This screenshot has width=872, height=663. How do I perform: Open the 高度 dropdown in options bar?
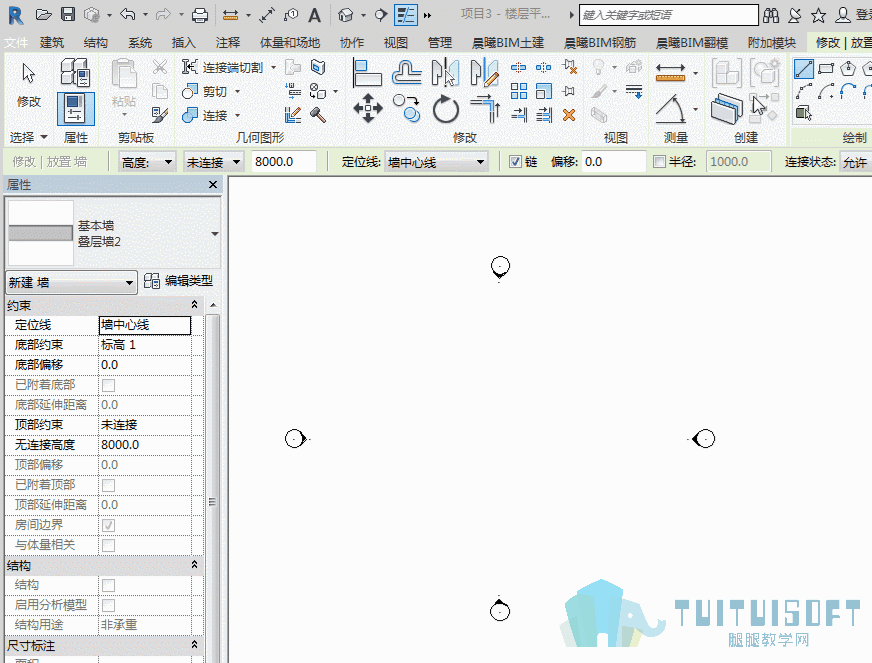(147, 162)
